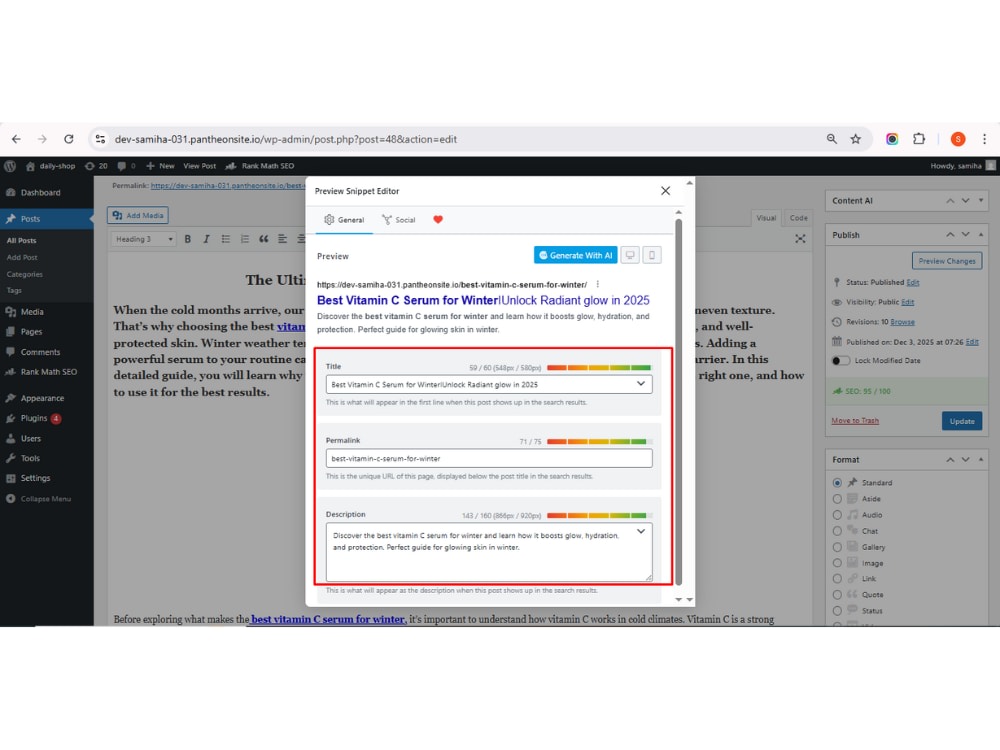
Task: Open the Heading 3 format dropdown
Action: point(143,239)
